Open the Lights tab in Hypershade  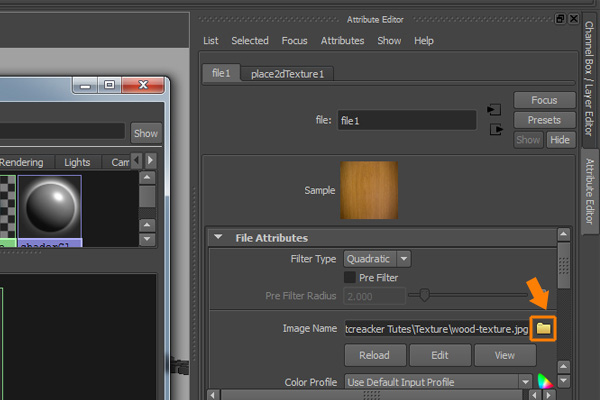coord(77,162)
